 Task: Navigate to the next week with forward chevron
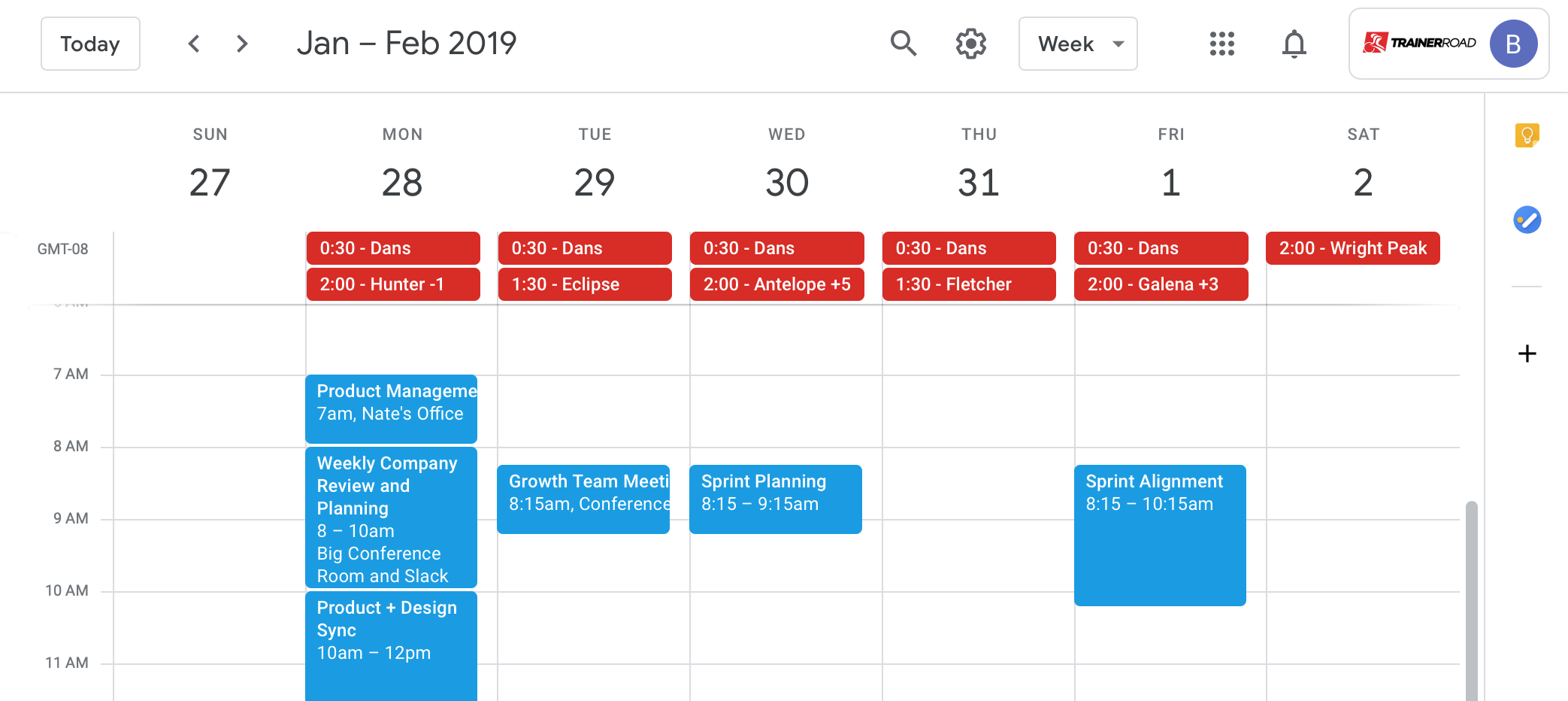point(242,44)
